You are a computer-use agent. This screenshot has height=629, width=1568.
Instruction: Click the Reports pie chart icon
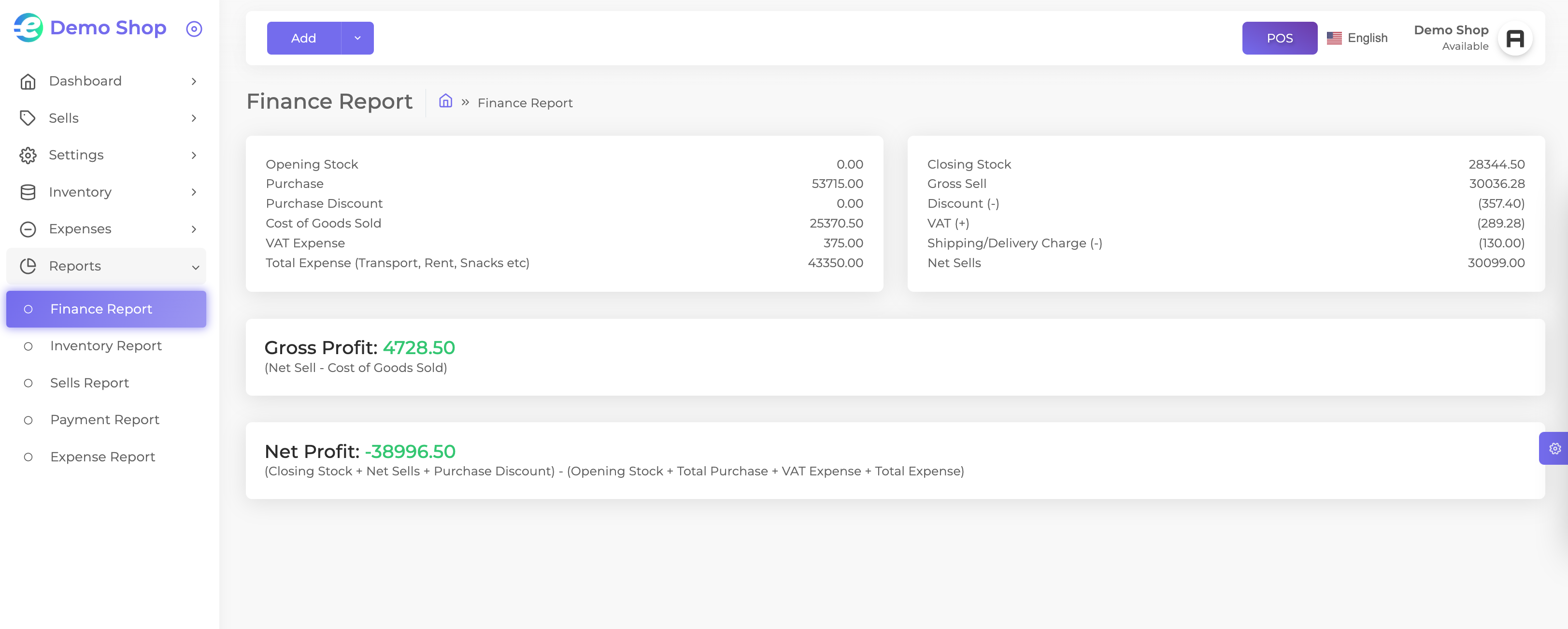[28, 266]
